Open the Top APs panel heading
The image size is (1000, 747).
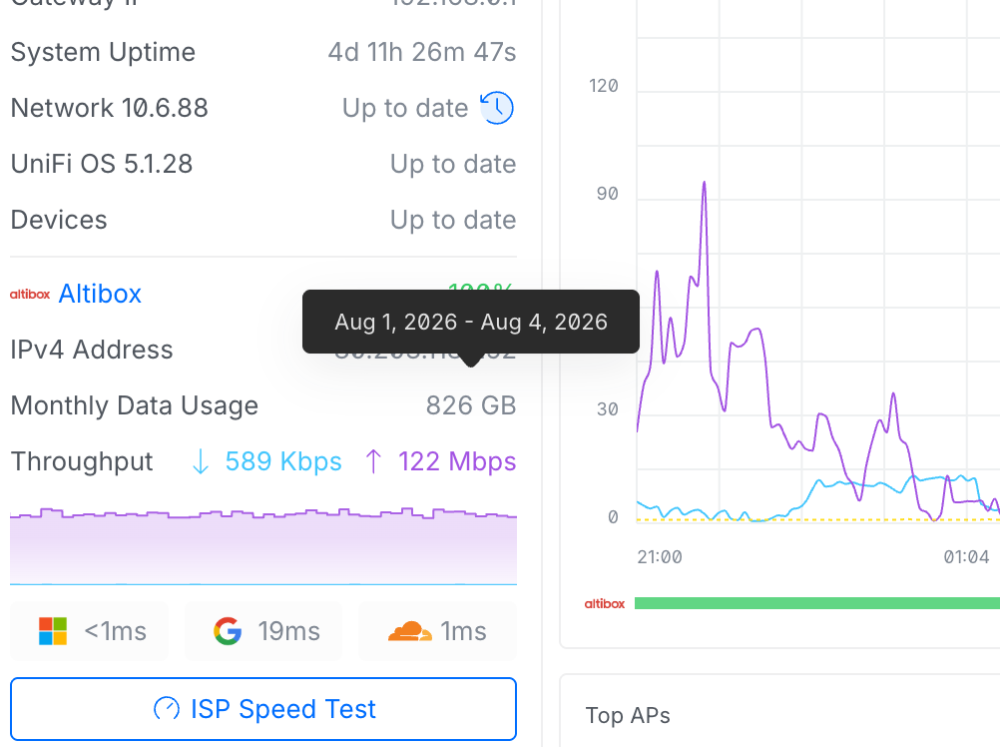(x=628, y=716)
